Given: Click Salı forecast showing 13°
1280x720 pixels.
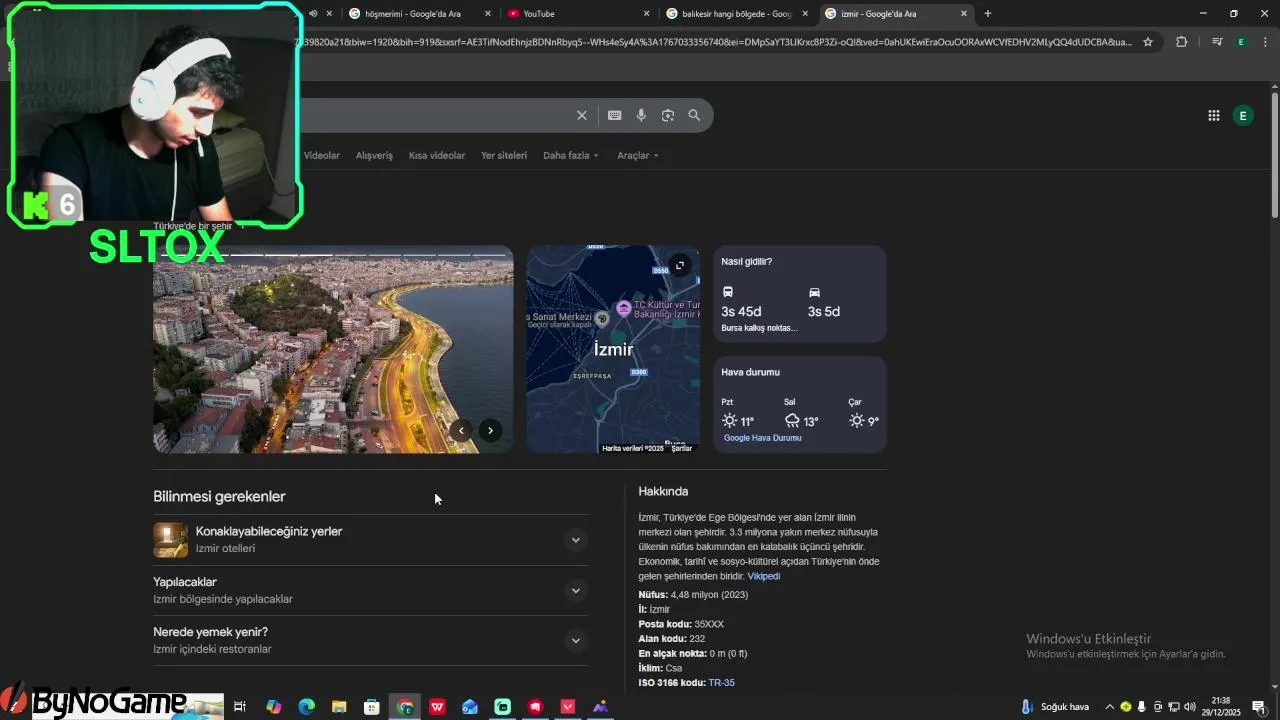Looking at the screenshot, I should [x=801, y=413].
